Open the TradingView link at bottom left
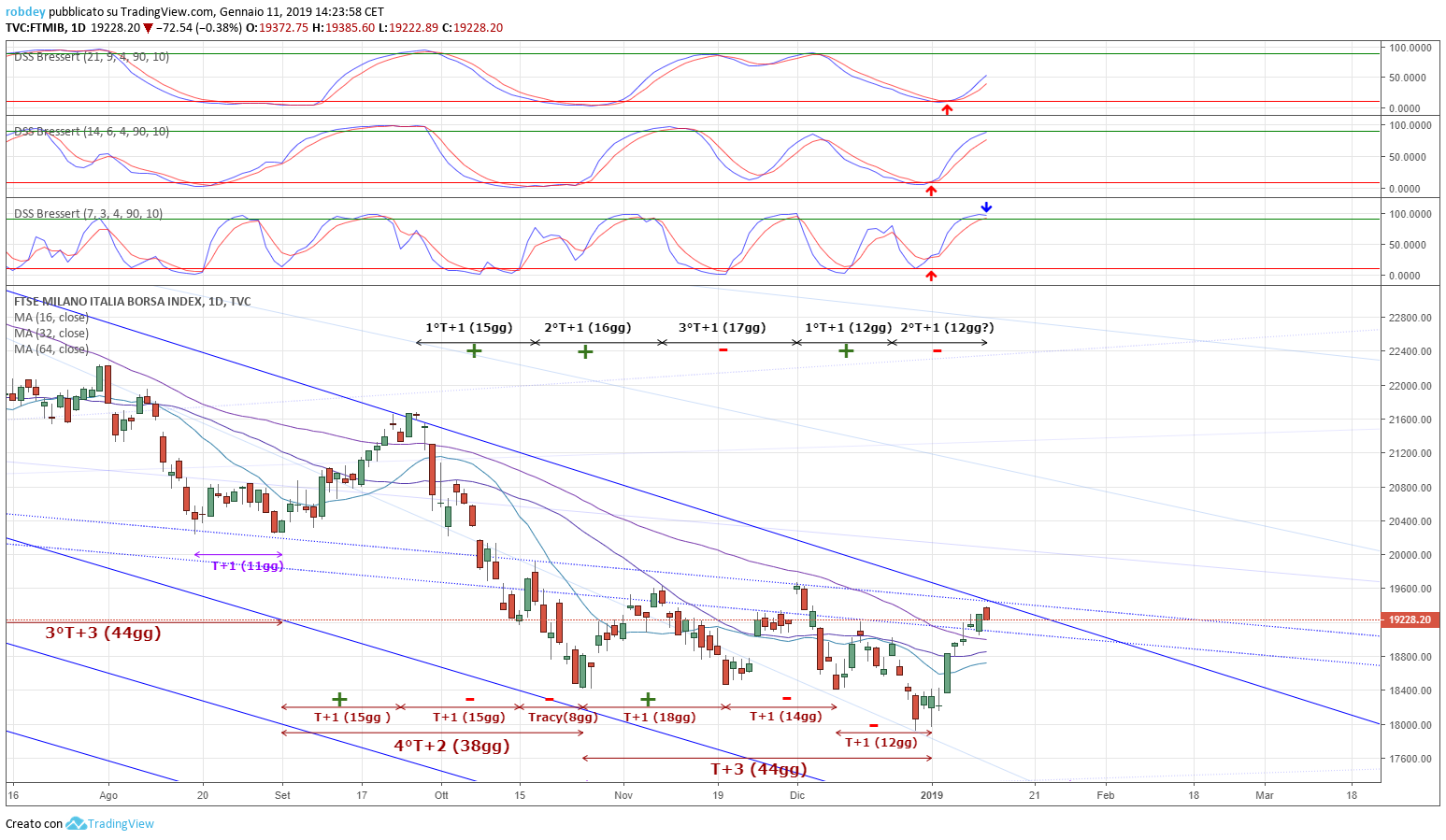 (121, 823)
